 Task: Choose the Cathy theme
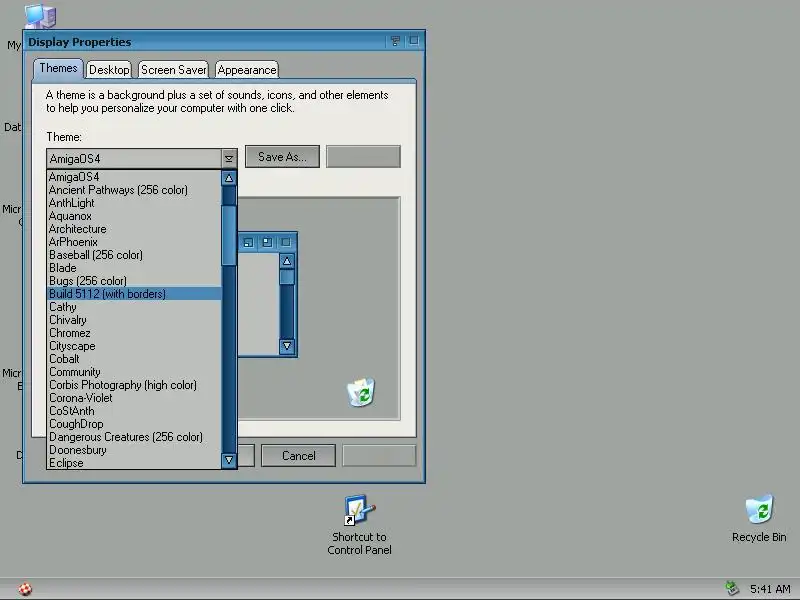[134, 307]
